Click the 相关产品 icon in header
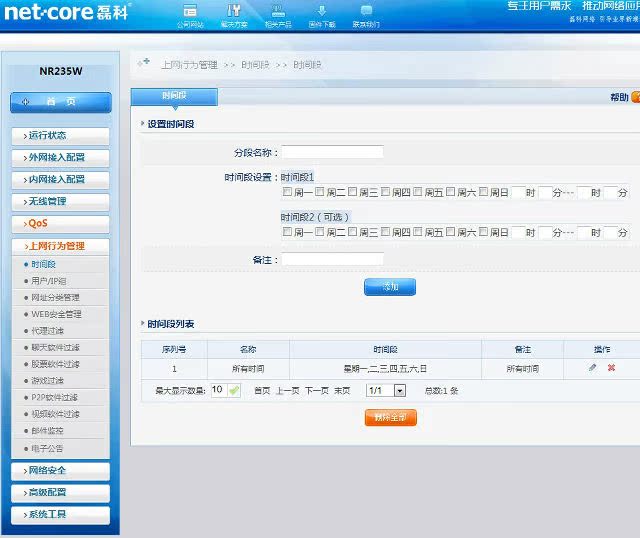Image resolution: width=640 pixels, height=538 pixels. coord(278,11)
